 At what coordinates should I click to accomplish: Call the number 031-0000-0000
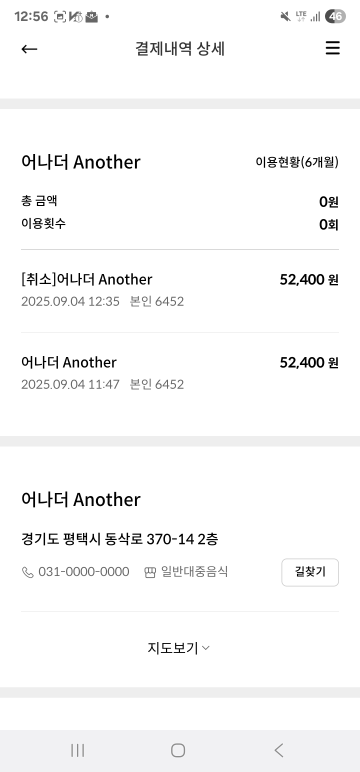point(84,572)
